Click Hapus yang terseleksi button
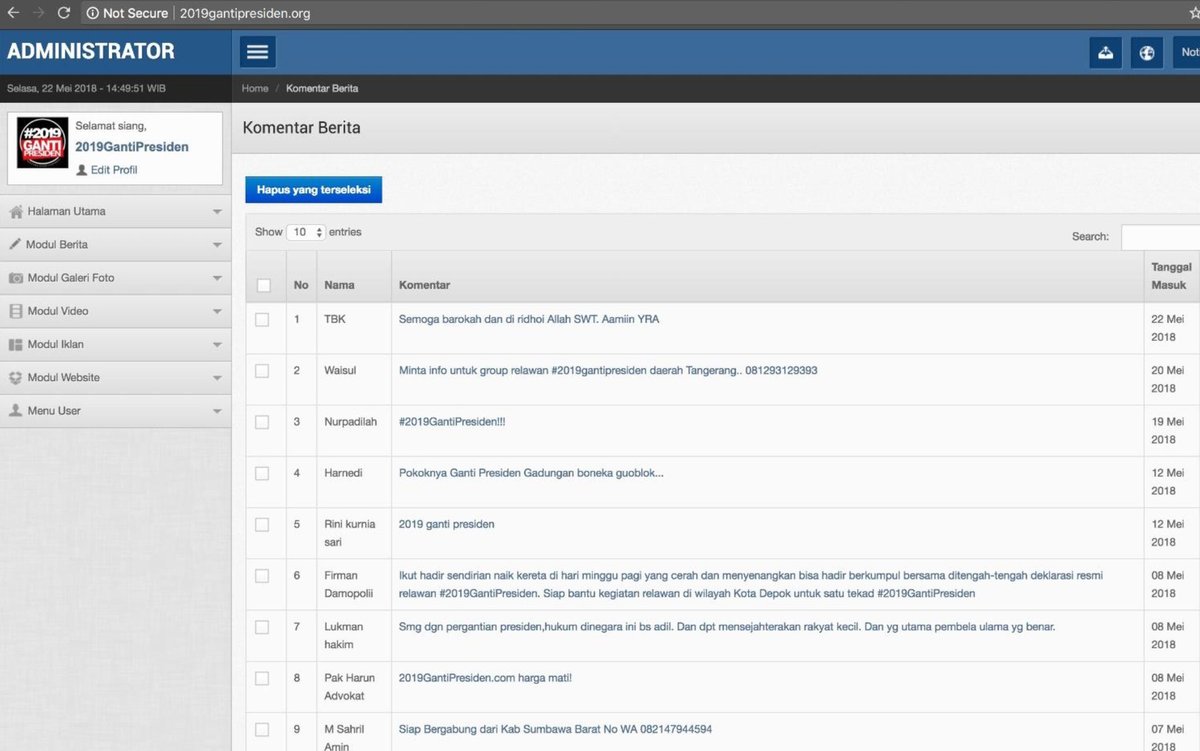The height and width of the screenshot is (751, 1200). 313,189
